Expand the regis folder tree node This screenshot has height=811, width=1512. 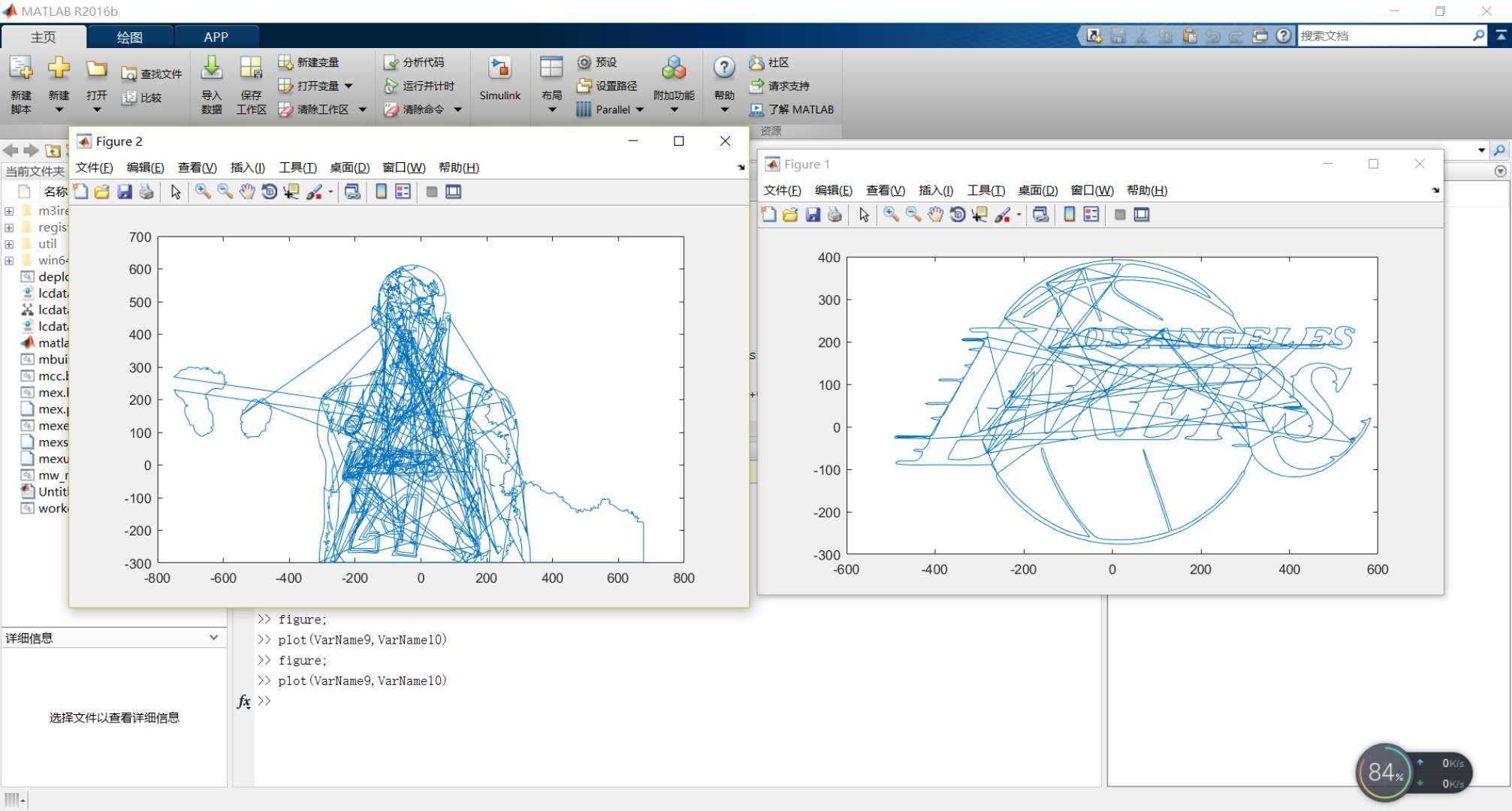click(9, 228)
